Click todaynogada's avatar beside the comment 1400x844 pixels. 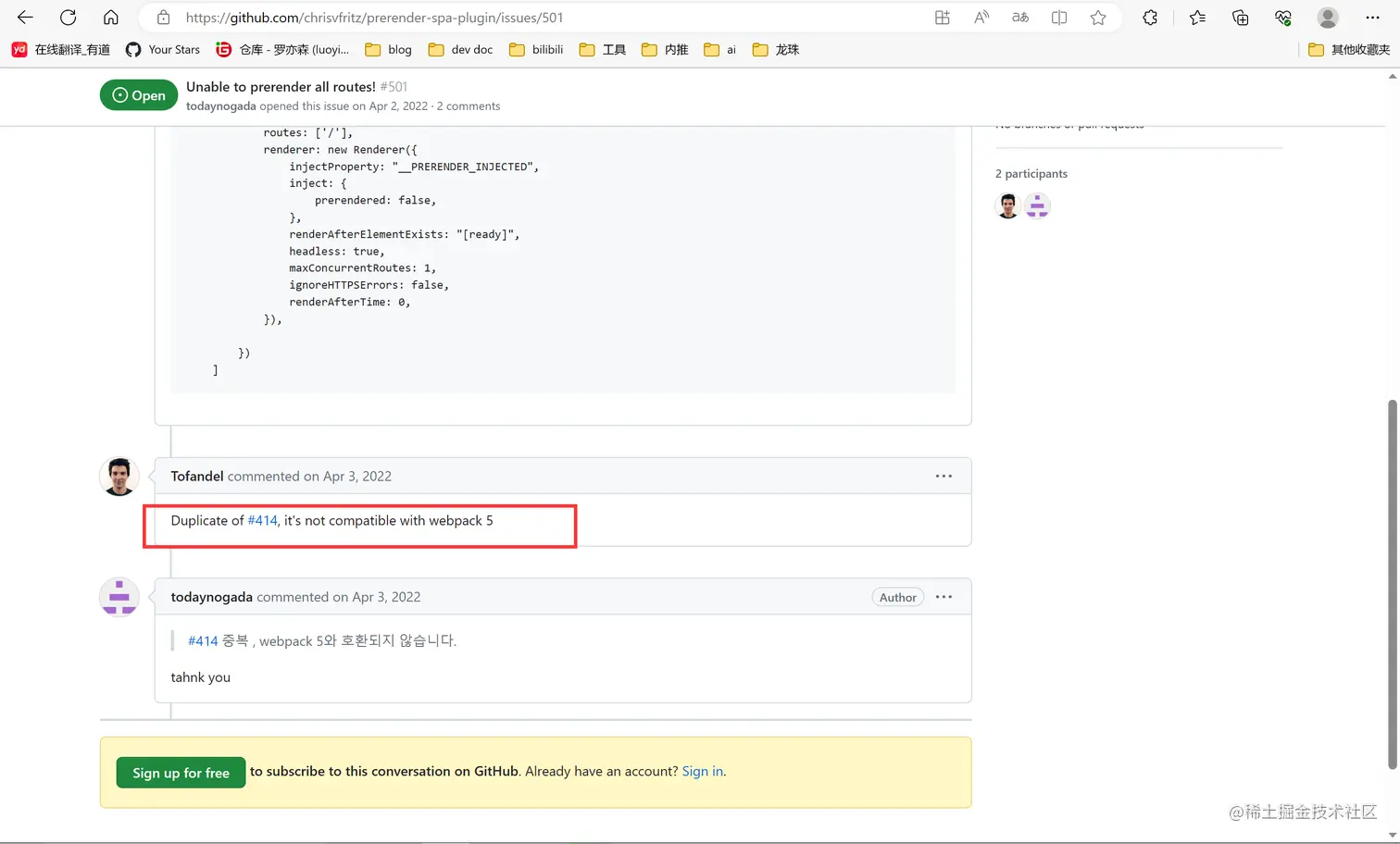click(119, 597)
